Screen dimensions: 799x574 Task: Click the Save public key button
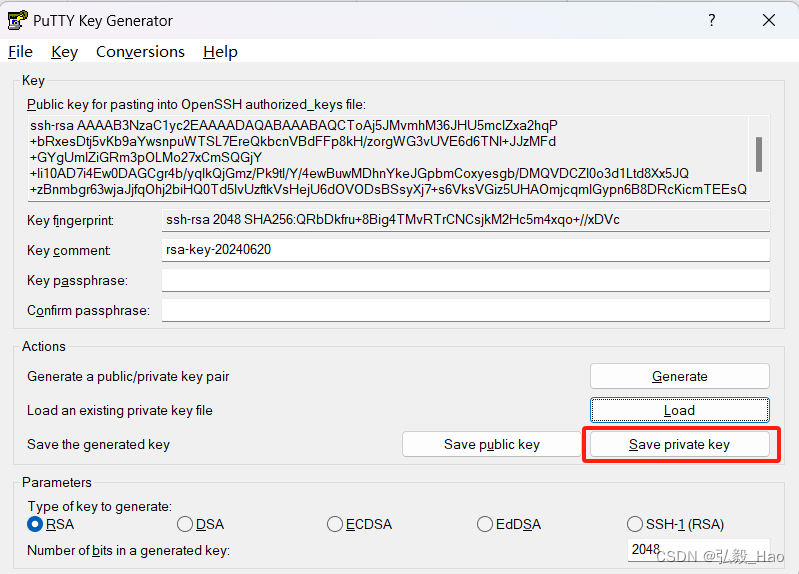pos(491,445)
